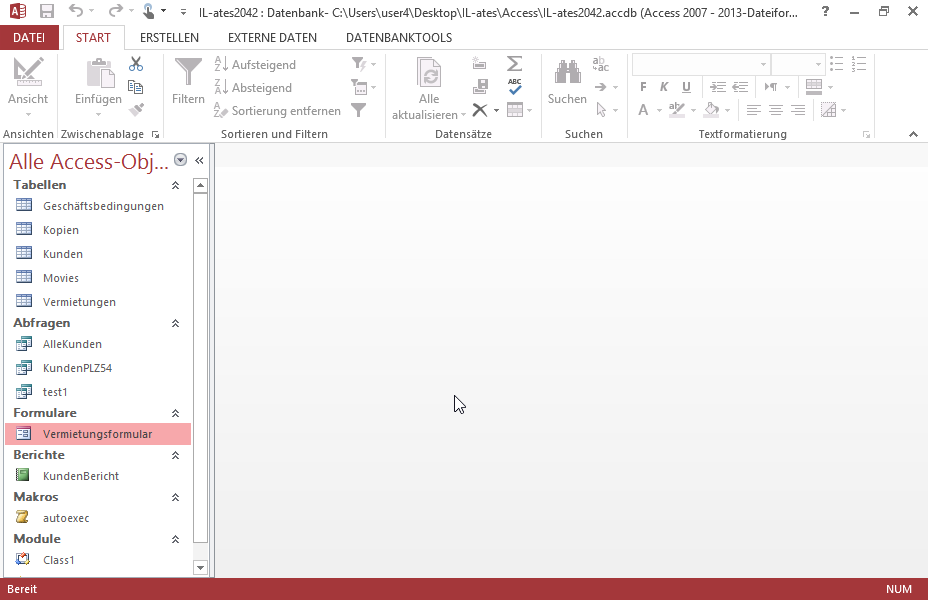This screenshot has width=928, height=600.
Task: Click the Help question mark
Action: pyautogui.click(x=825, y=11)
